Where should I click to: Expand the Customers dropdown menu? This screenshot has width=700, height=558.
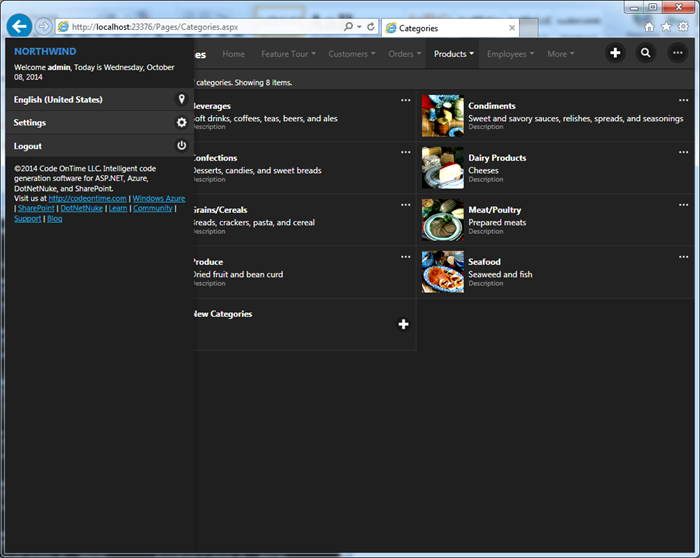(x=352, y=54)
